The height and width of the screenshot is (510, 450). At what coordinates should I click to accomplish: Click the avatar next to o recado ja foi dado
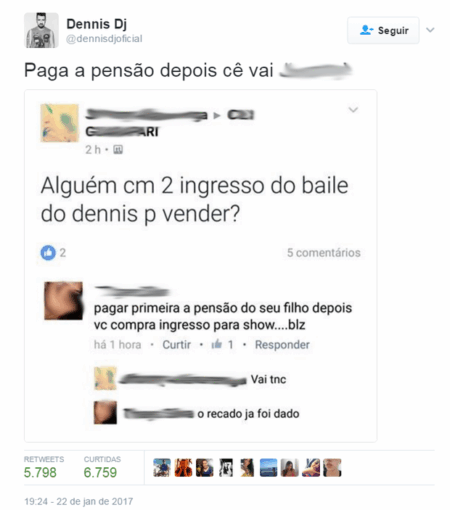[105, 413]
